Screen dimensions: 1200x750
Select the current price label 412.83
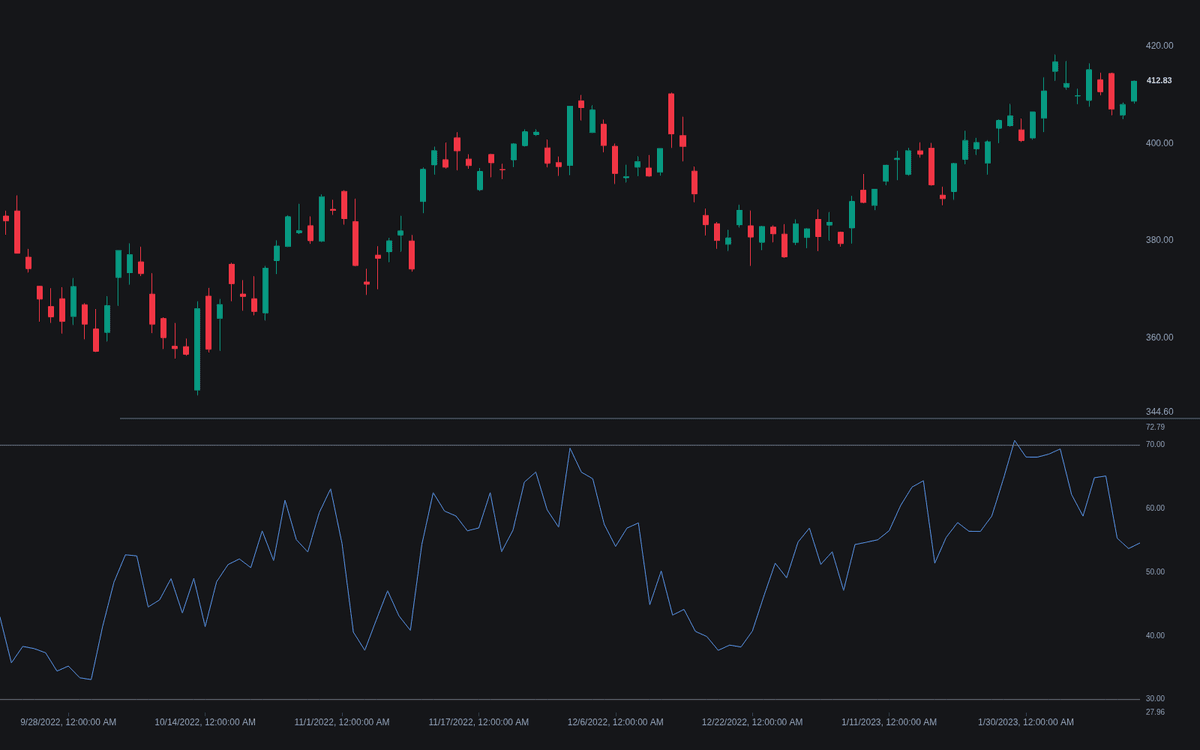1159,80
